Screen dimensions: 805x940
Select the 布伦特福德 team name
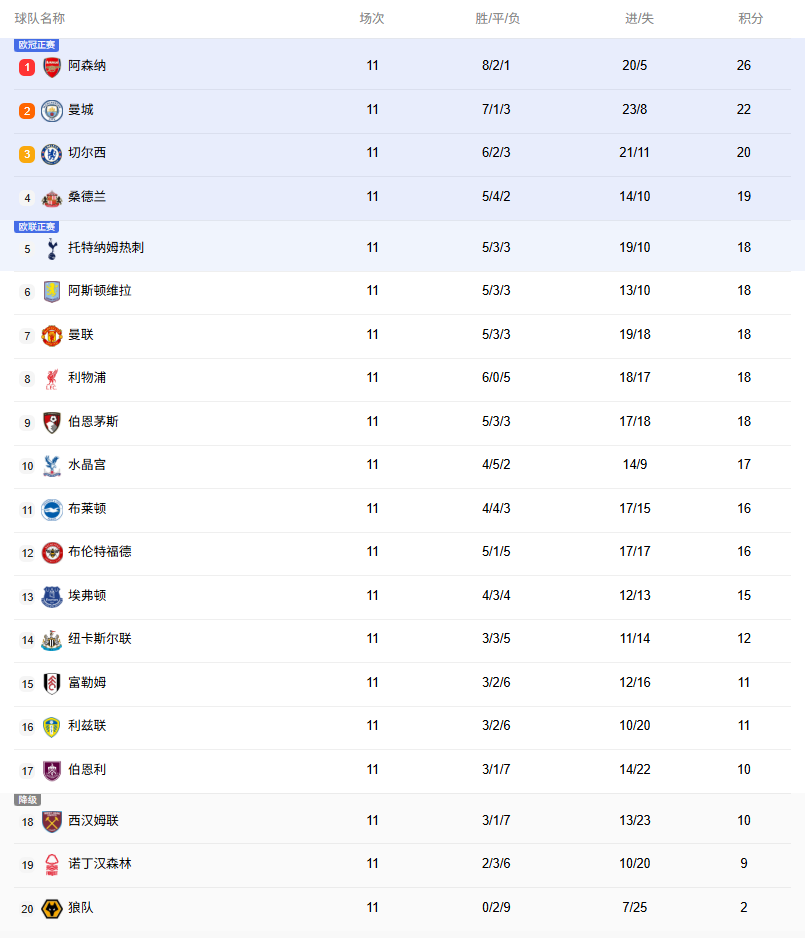(x=99, y=552)
